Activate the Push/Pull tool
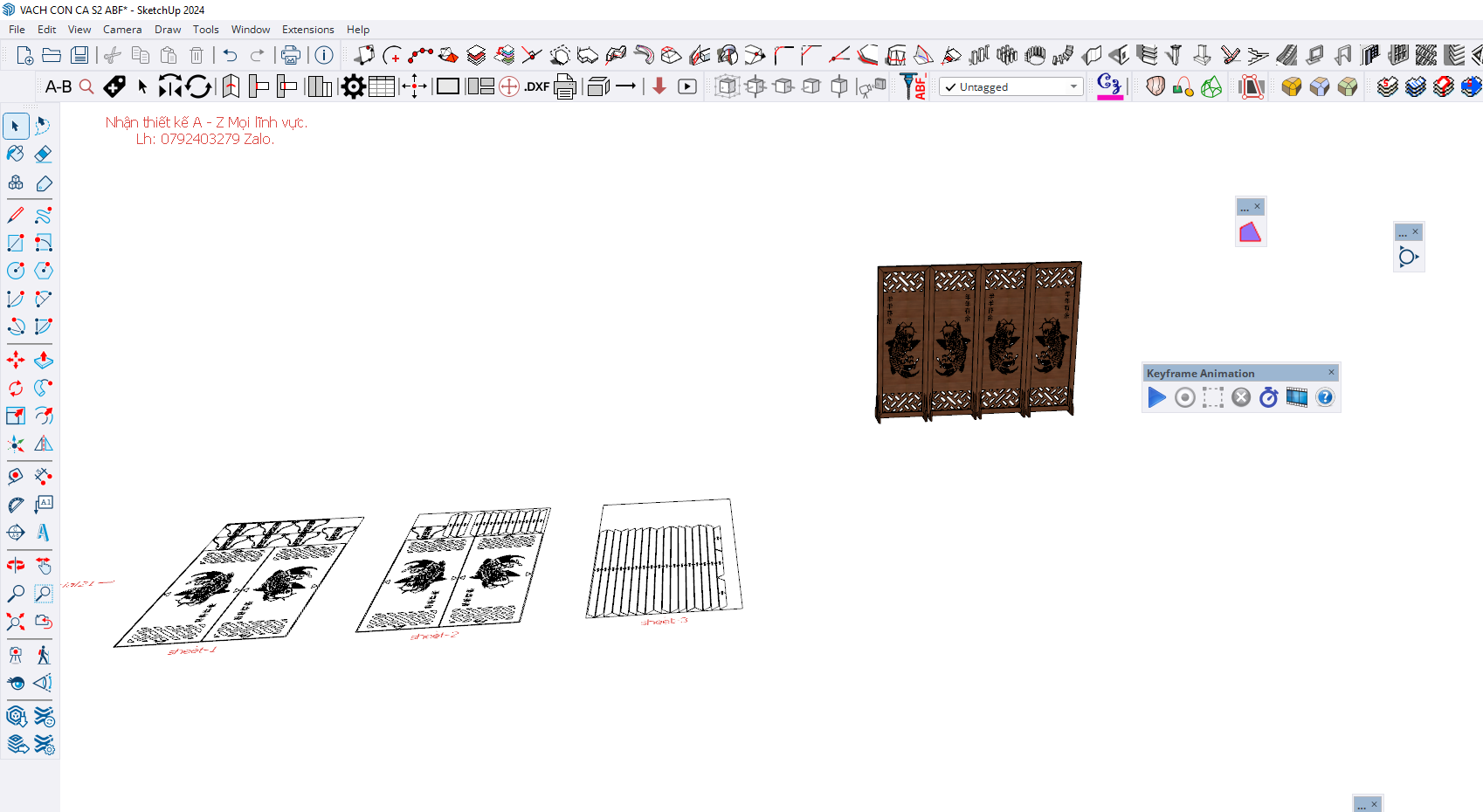This screenshot has height=812, width=1483. pos(43,360)
